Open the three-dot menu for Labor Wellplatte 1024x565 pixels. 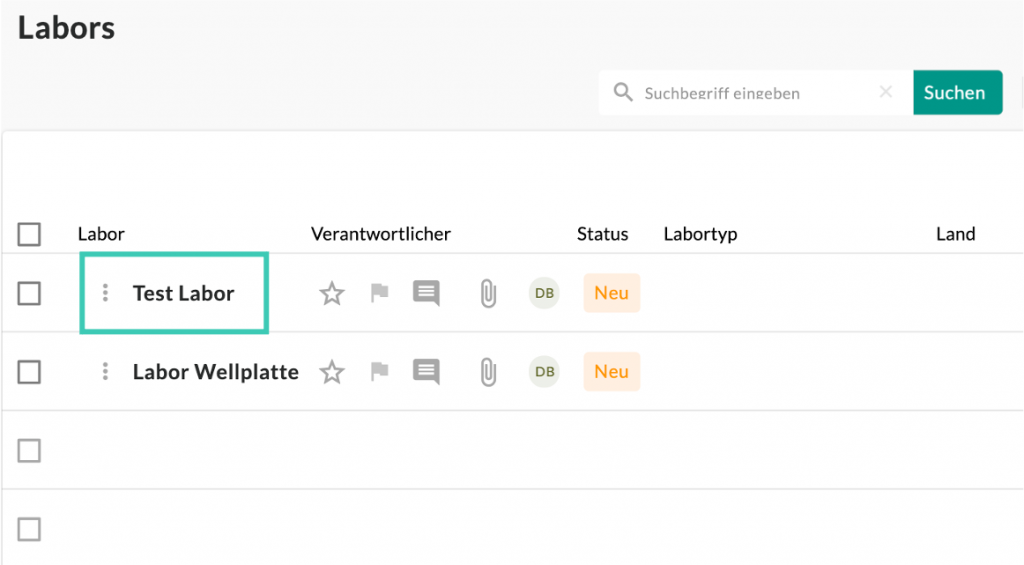click(x=105, y=372)
